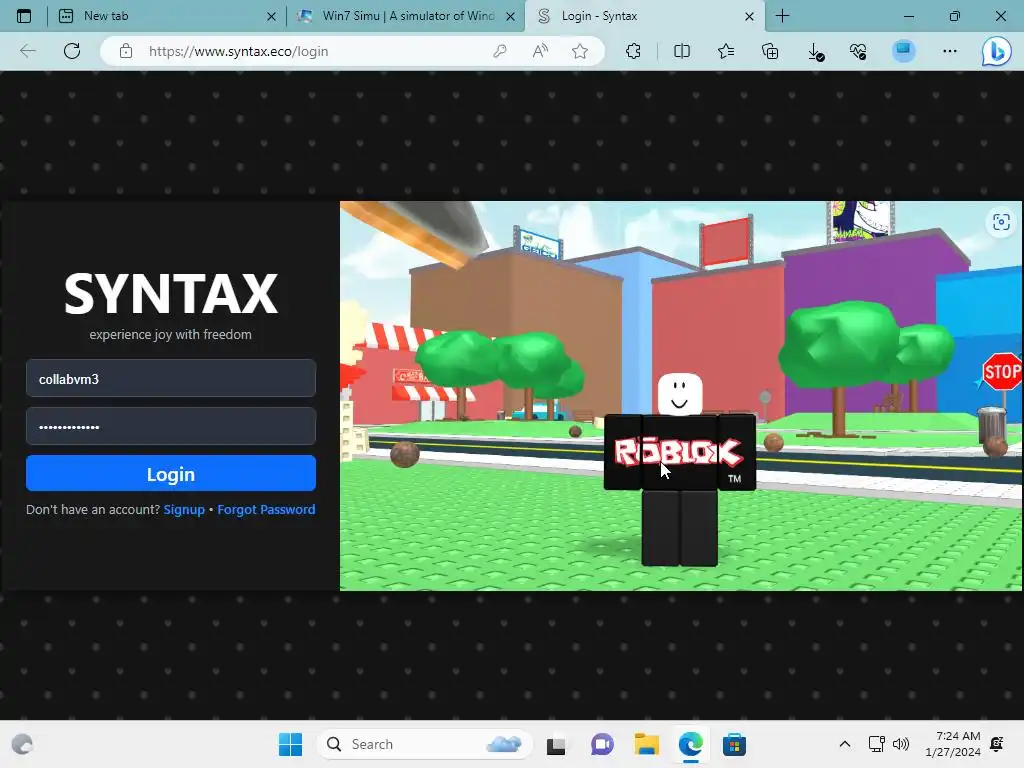Open the Bing Copilot sidebar
1024x768 pixels.
point(997,52)
